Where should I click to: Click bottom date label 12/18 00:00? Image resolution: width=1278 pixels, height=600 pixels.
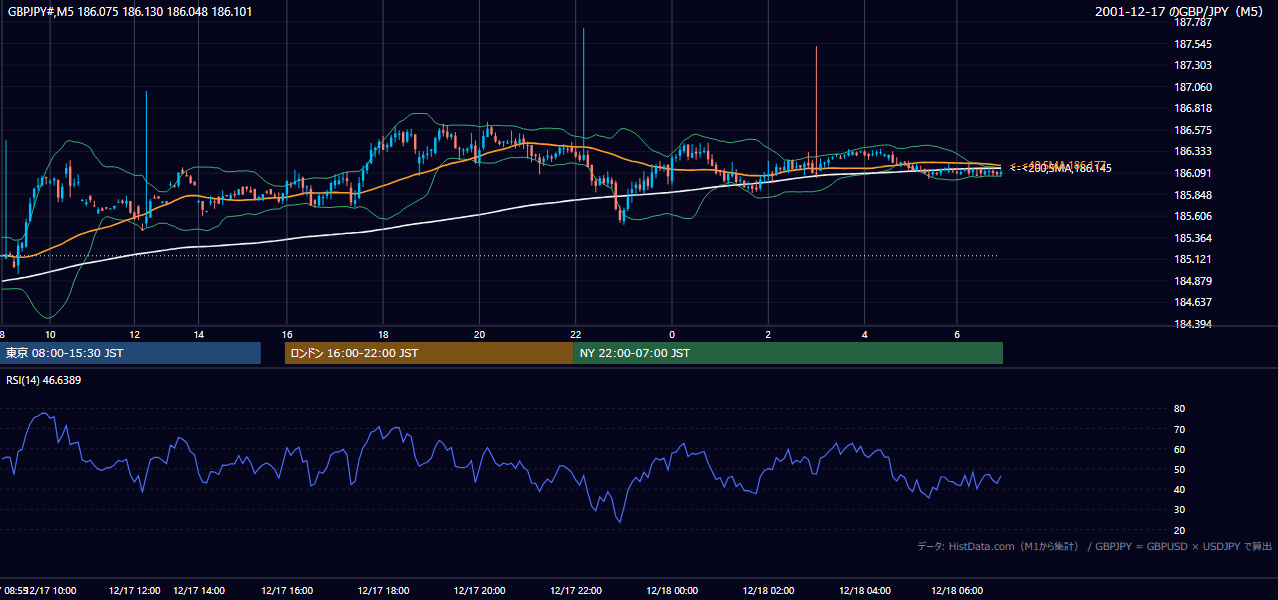click(x=672, y=590)
